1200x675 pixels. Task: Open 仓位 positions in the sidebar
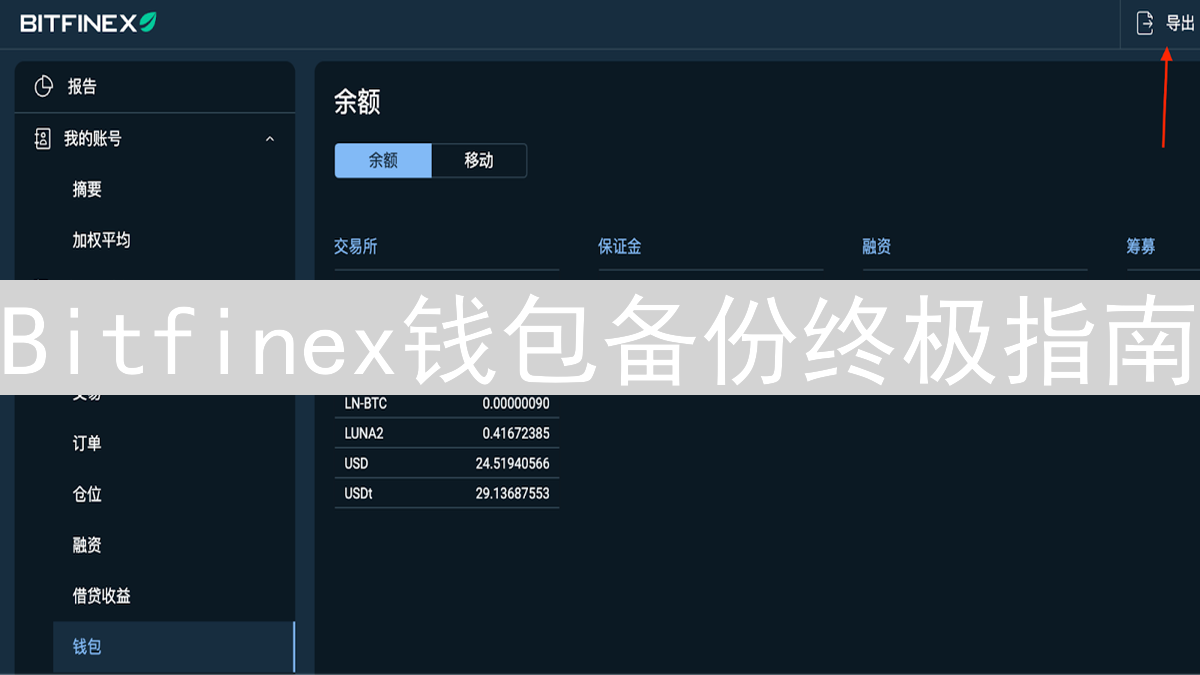point(87,494)
